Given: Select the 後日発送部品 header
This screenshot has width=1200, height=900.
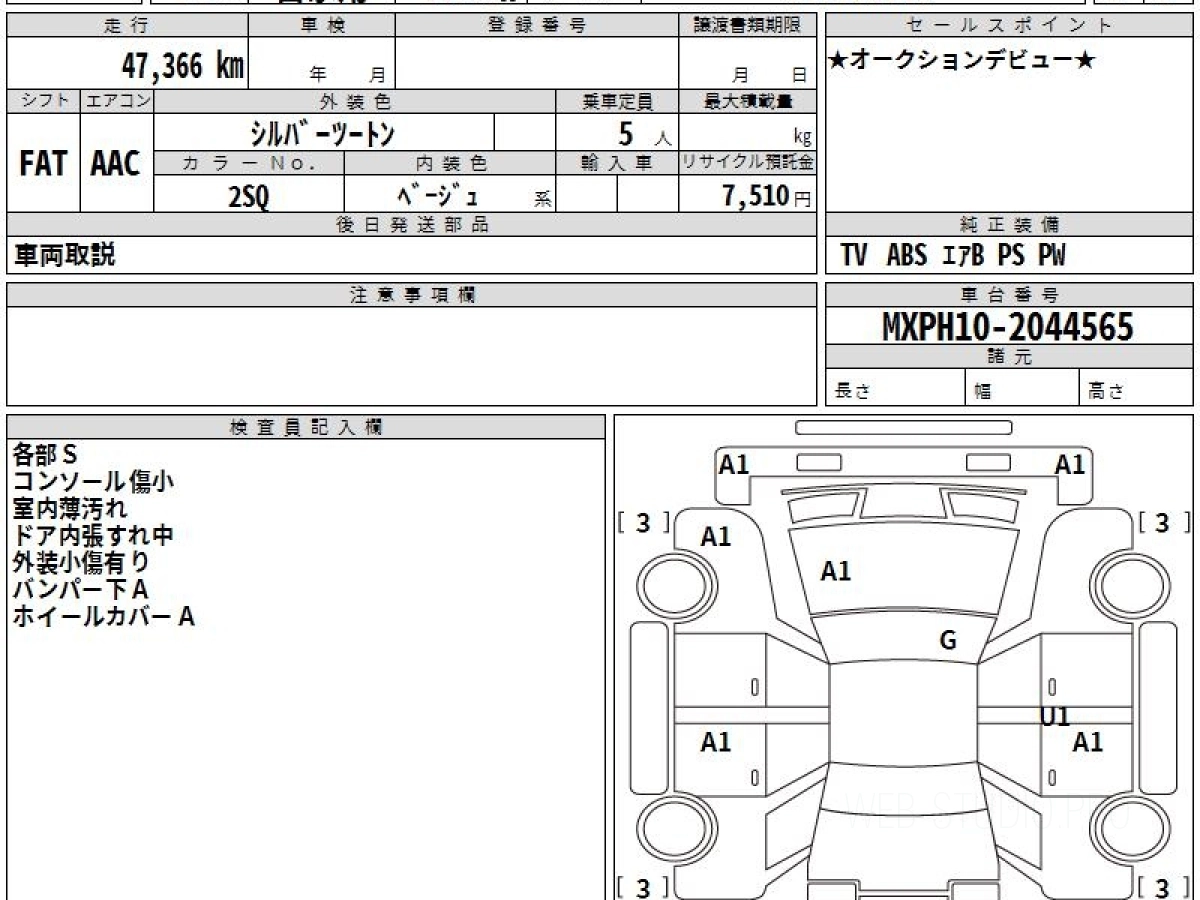Looking at the screenshot, I should point(411,225).
